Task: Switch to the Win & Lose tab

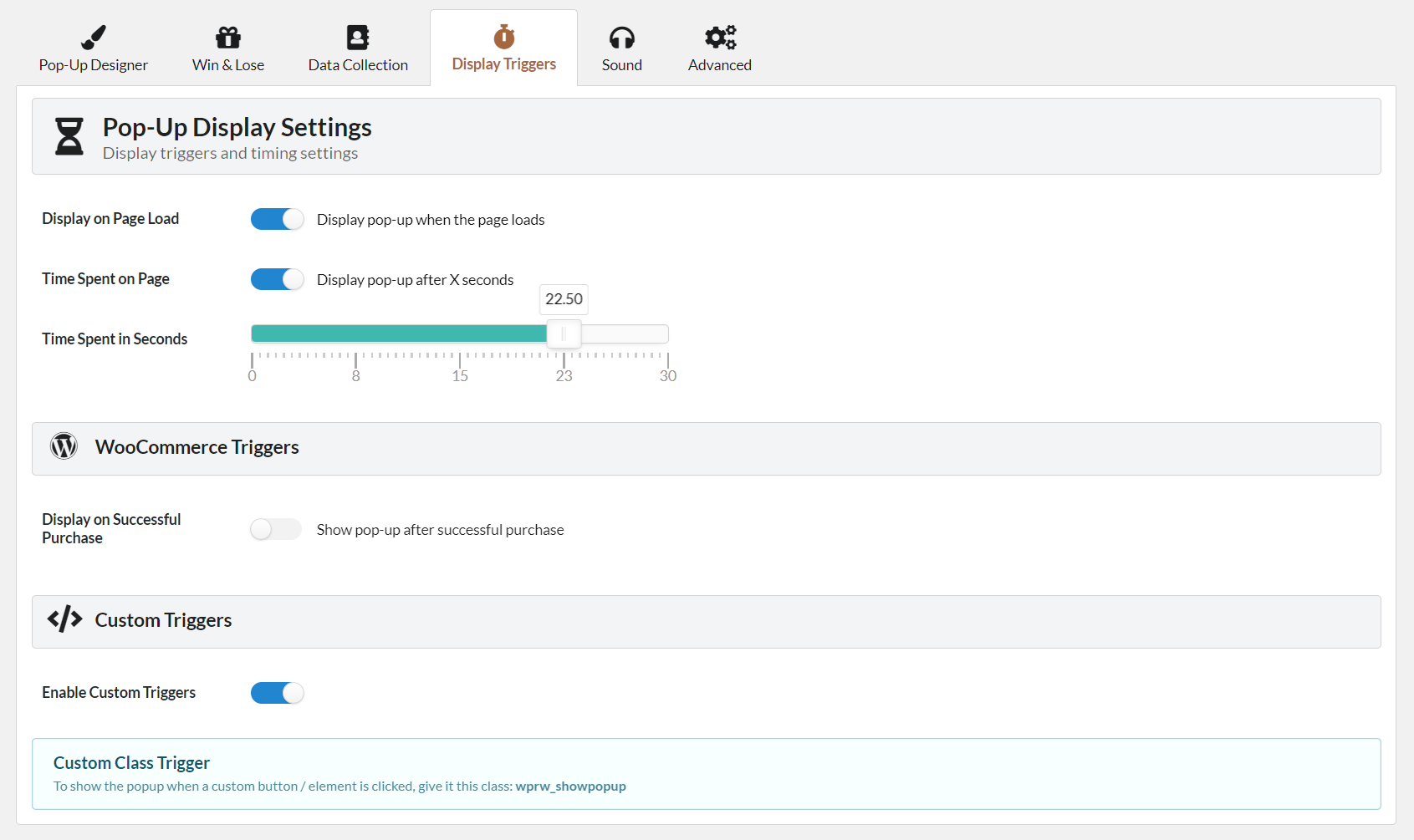Action: [x=228, y=65]
